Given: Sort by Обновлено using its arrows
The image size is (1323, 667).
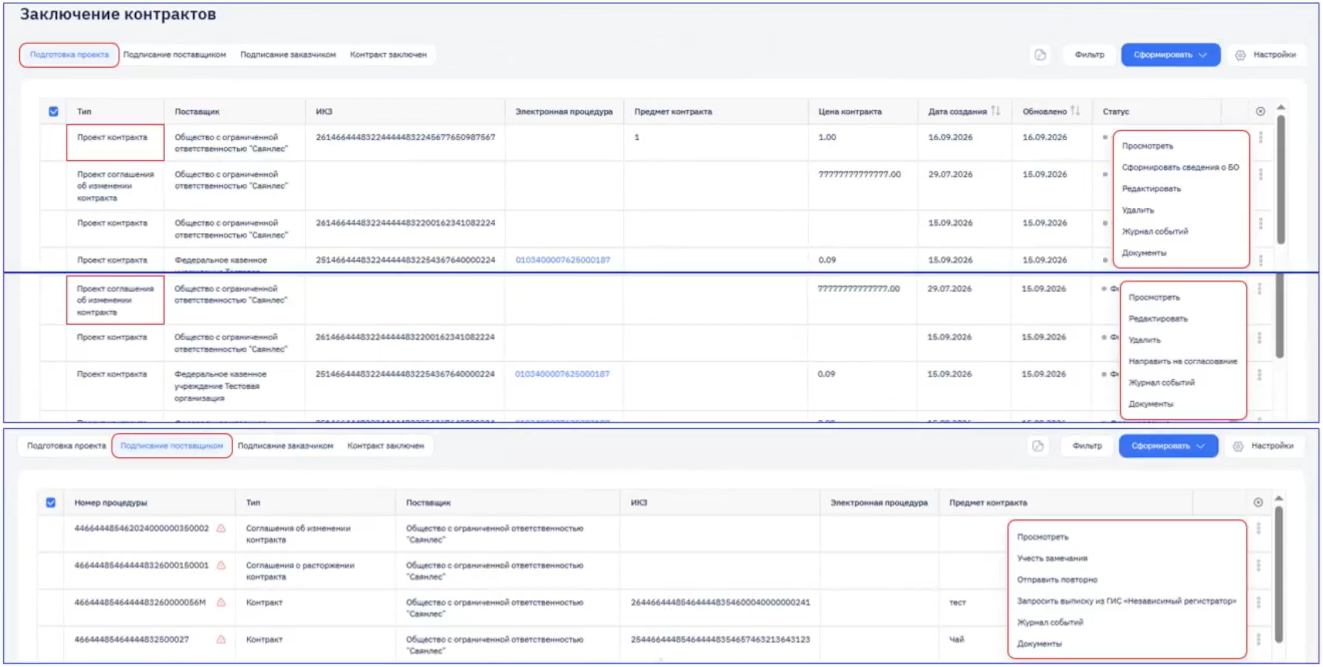Looking at the screenshot, I should [x=1075, y=111].
